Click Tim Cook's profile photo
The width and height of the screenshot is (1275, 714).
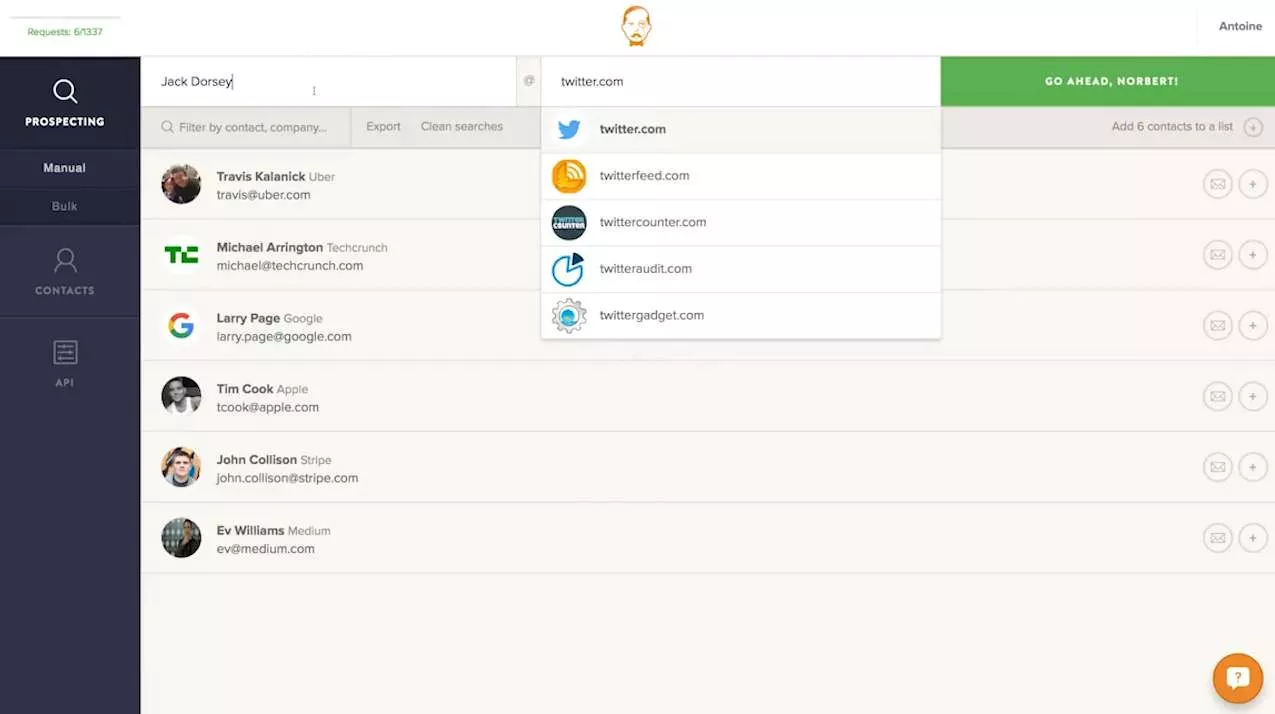[181, 397]
